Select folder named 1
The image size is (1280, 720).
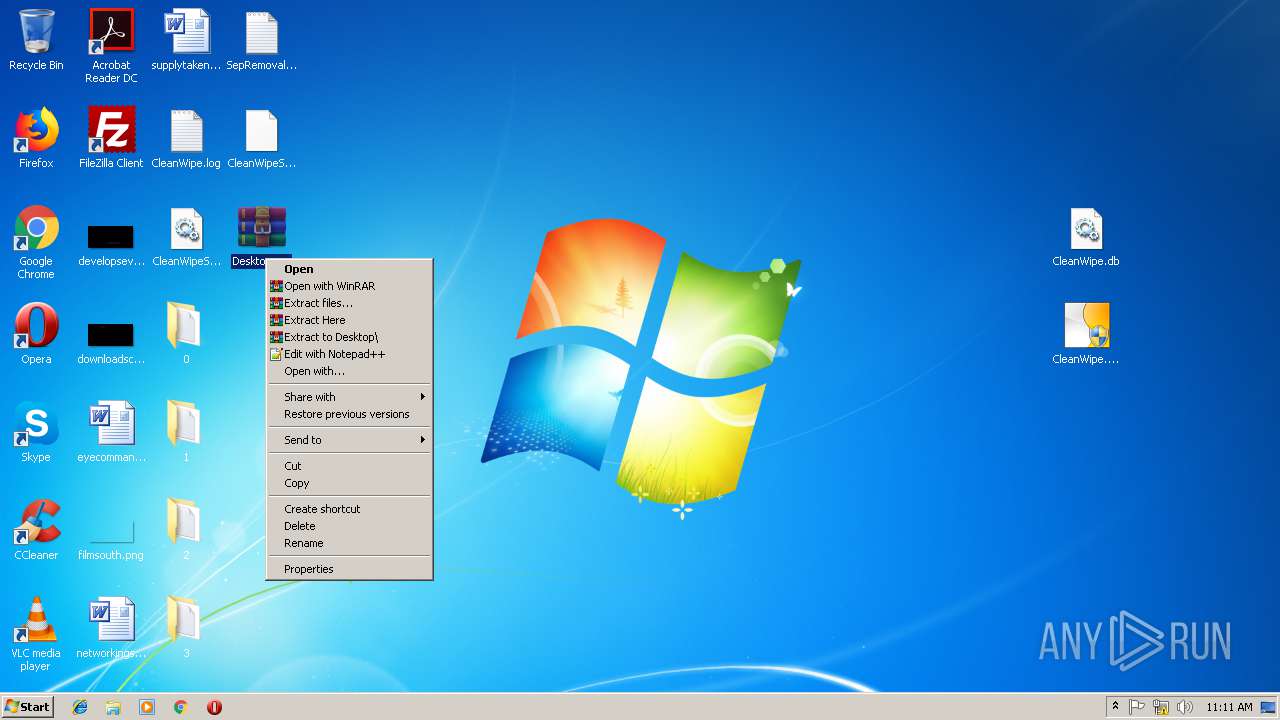[x=186, y=432]
